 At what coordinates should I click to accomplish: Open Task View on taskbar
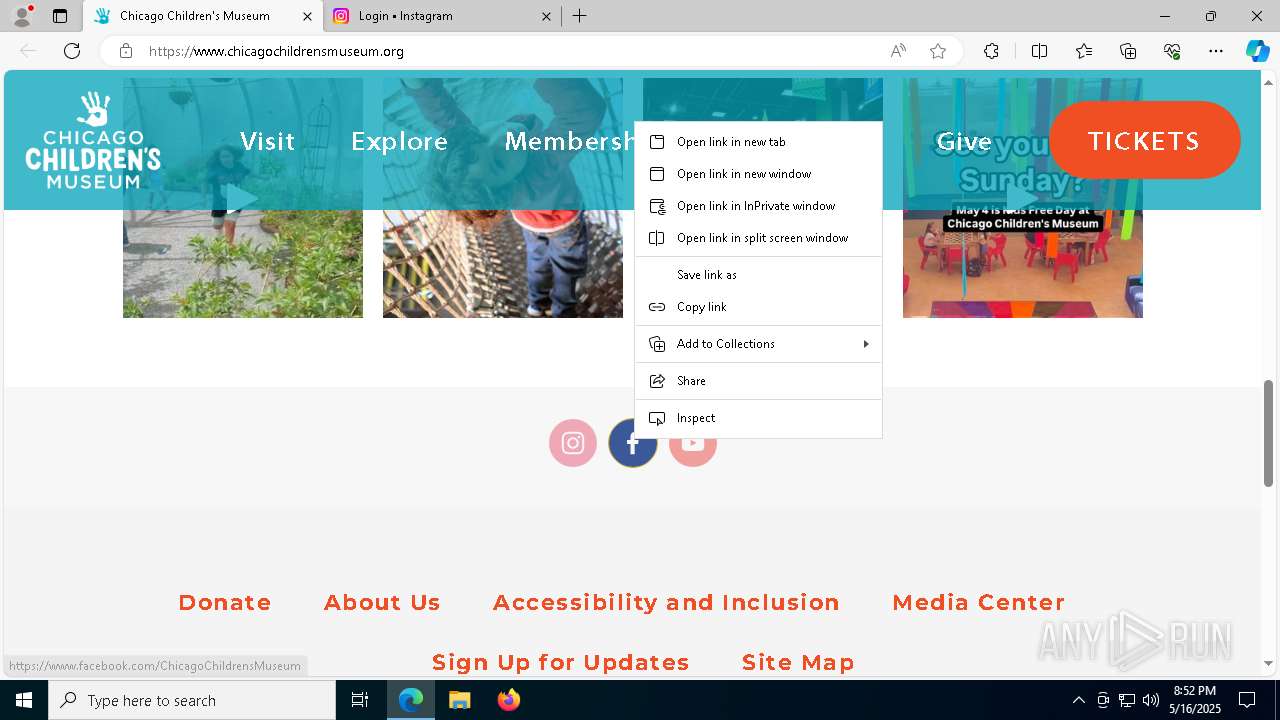click(360, 700)
